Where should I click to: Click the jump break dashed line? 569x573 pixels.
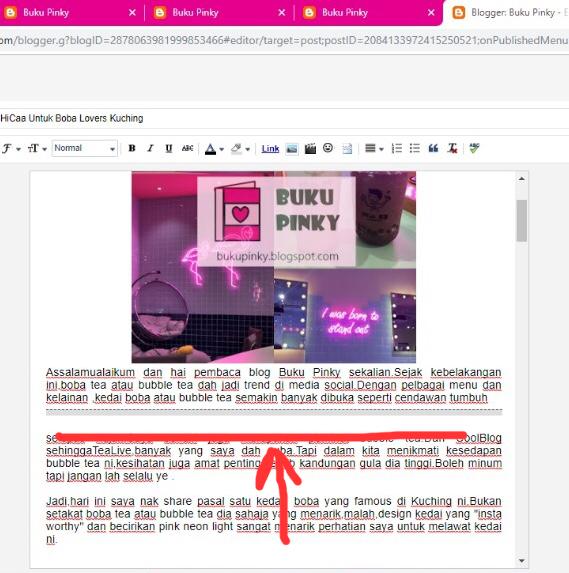tap(274, 412)
